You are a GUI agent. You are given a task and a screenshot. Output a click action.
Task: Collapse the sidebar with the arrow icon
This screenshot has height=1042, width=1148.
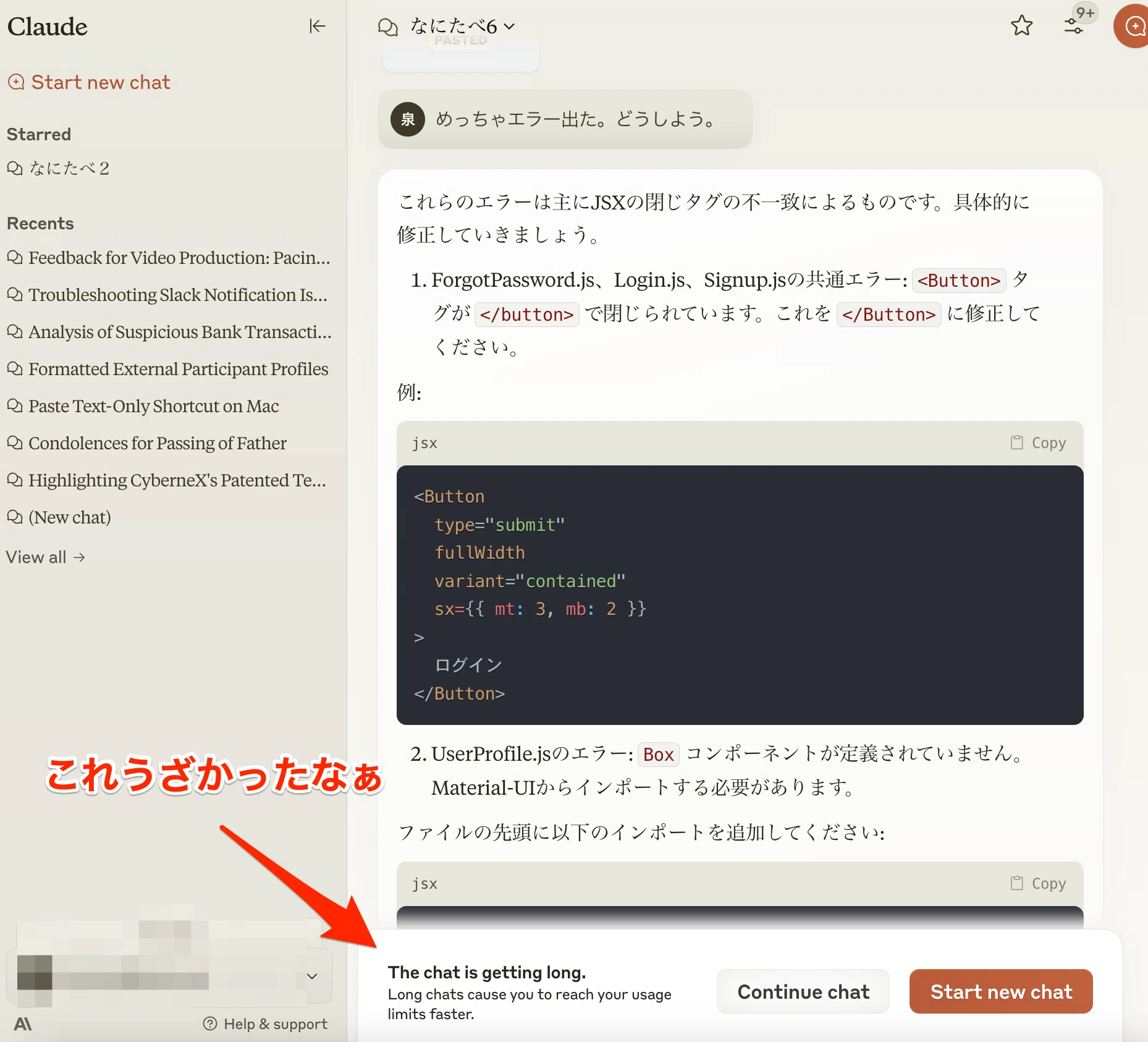pos(317,26)
